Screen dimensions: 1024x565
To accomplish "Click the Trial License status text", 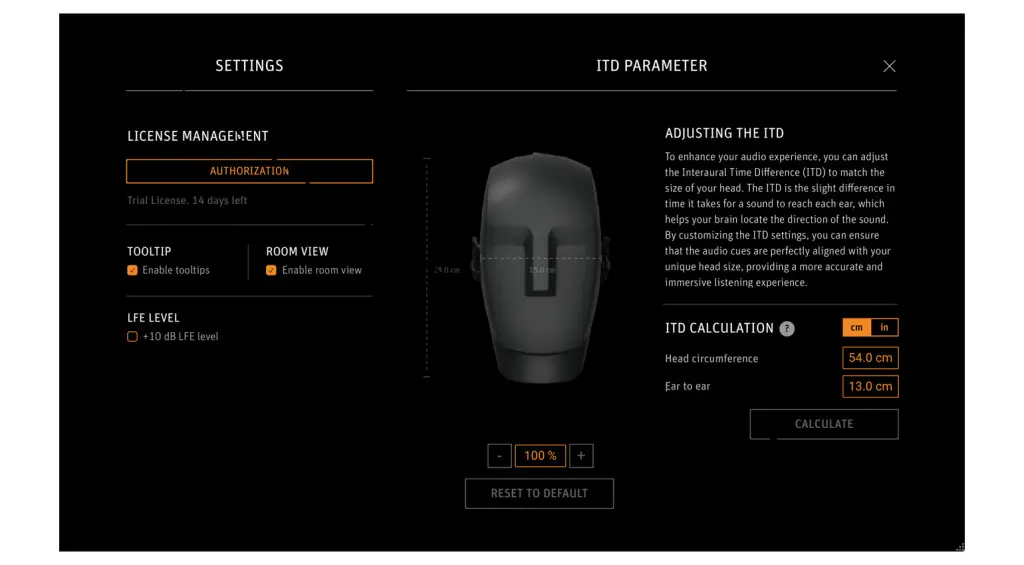I will point(187,201).
